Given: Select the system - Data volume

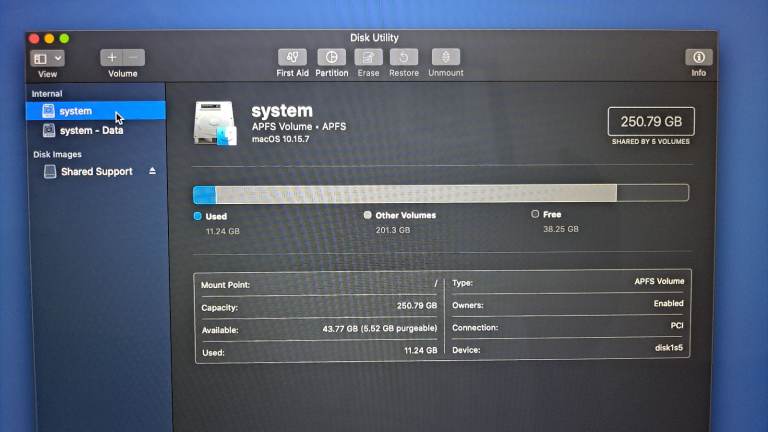Looking at the screenshot, I should point(91,131).
